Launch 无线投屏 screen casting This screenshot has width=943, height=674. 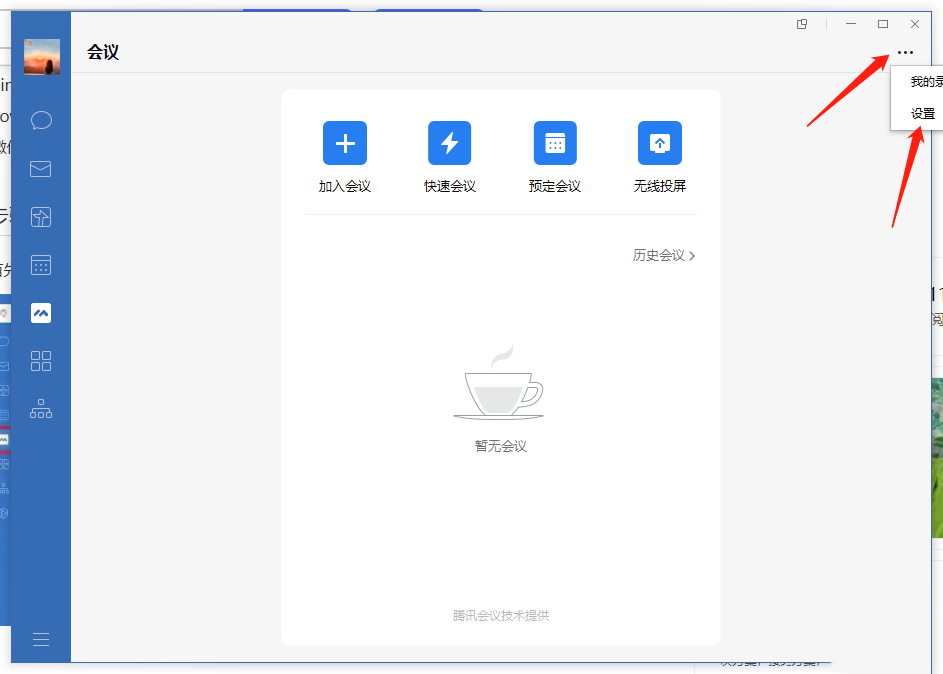tap(659, 143)
